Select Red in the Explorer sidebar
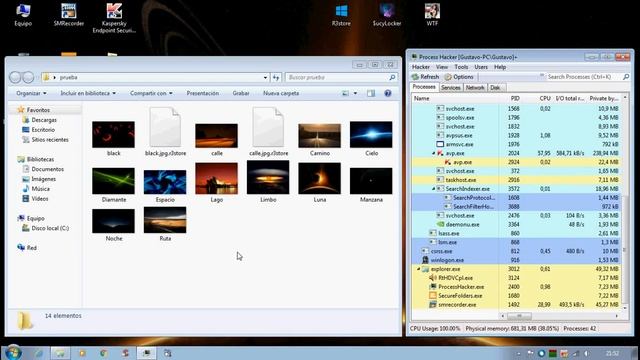The height and width of the screenshot is (360, 640). (x=27, y=248)
